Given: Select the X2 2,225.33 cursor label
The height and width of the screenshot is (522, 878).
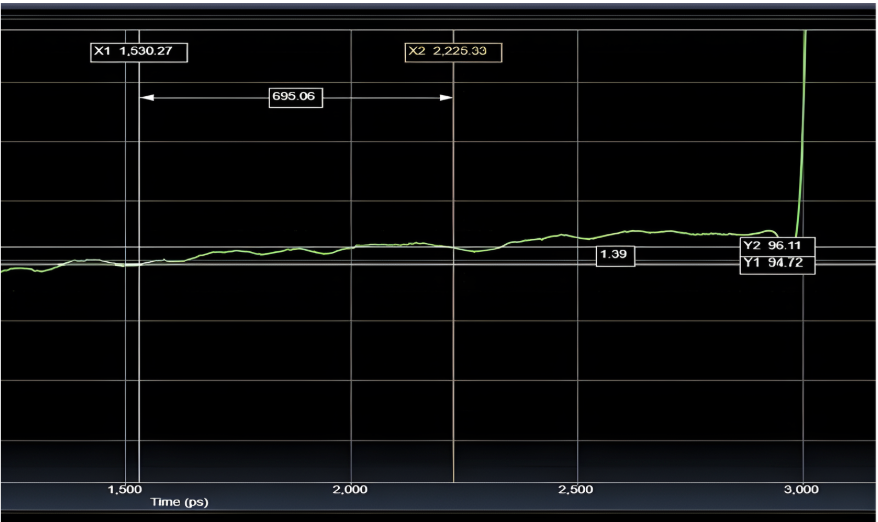Looking at the screenshot, I should (453, 51).
